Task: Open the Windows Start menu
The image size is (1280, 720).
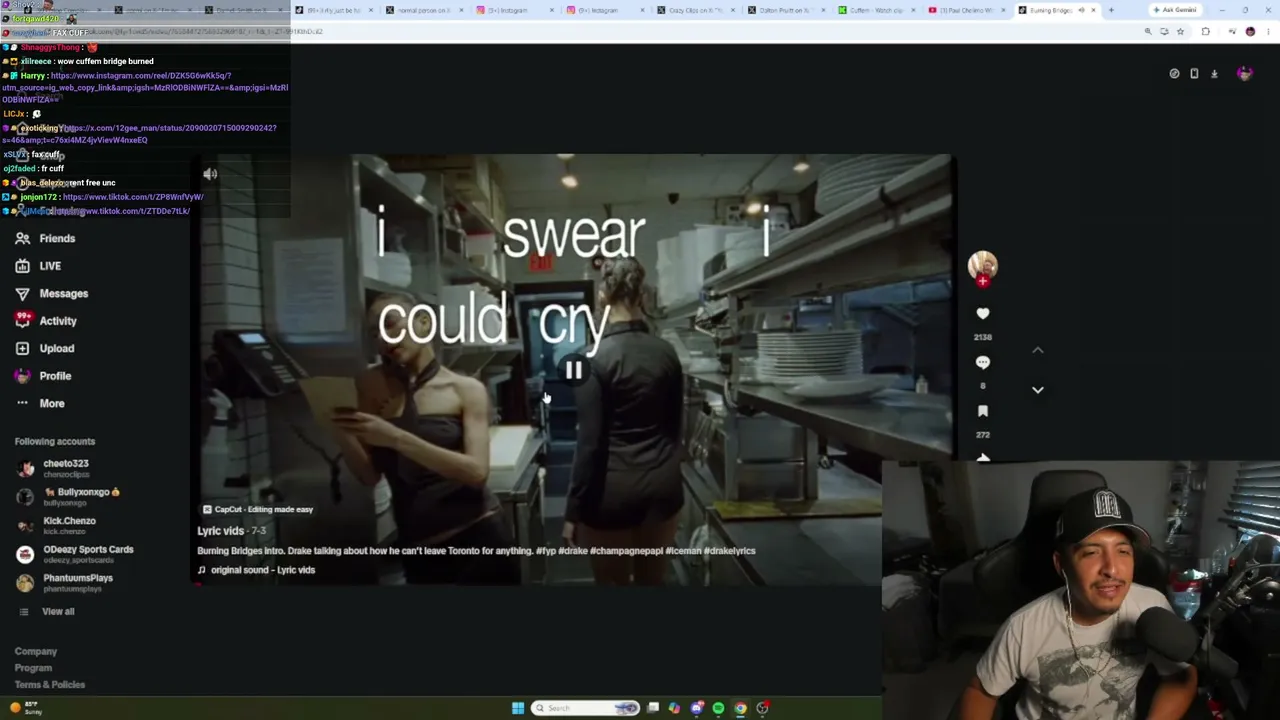Action: 518,708
